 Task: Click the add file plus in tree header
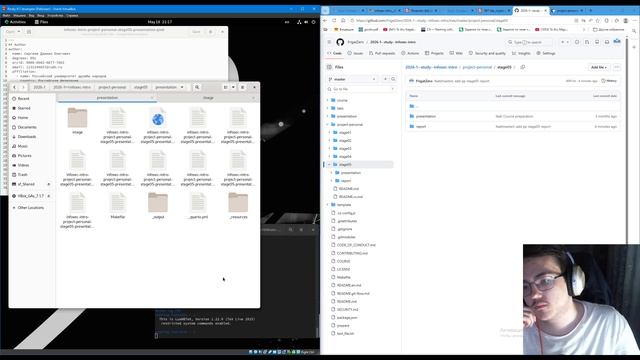coord(385,79)
